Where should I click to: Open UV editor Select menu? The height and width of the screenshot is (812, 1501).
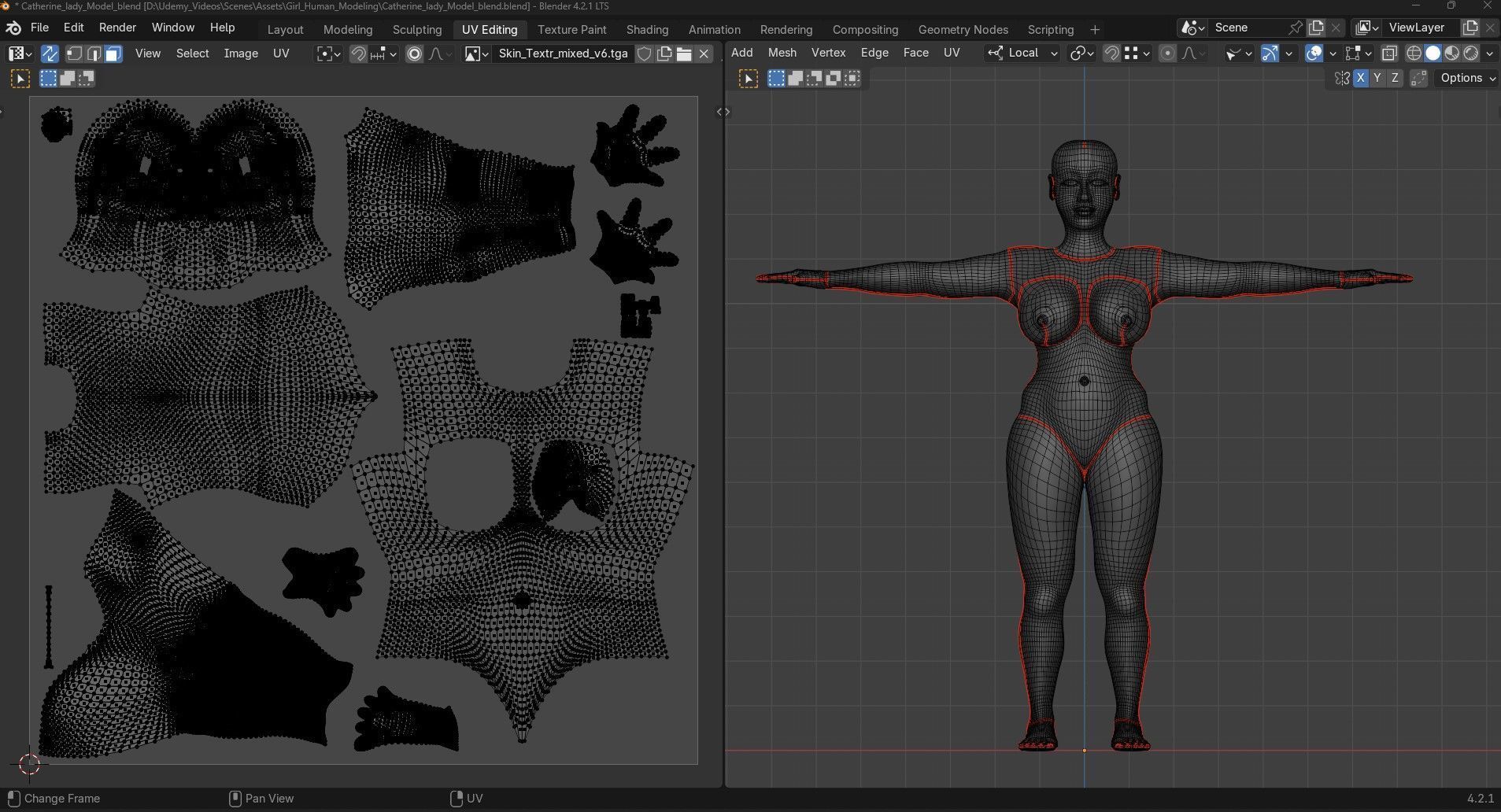coord(192,54)
